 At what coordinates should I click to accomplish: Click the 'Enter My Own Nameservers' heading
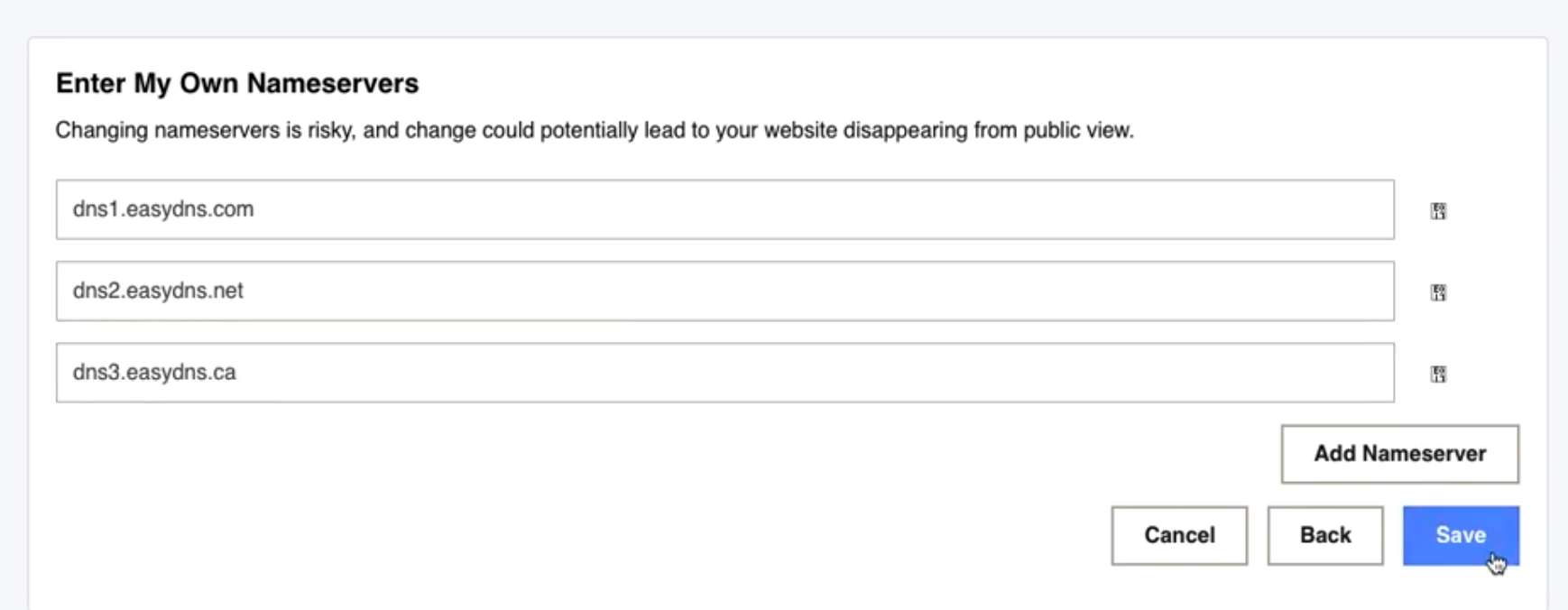coord(237,83)
